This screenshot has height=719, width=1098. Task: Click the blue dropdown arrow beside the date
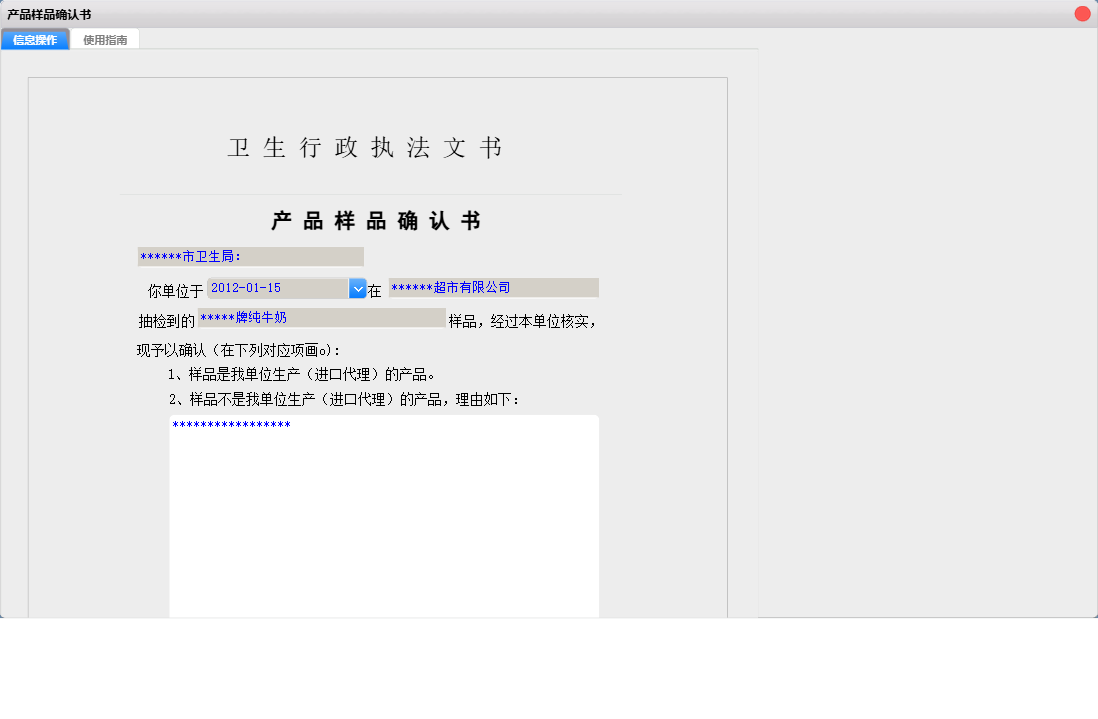[357, 288]
